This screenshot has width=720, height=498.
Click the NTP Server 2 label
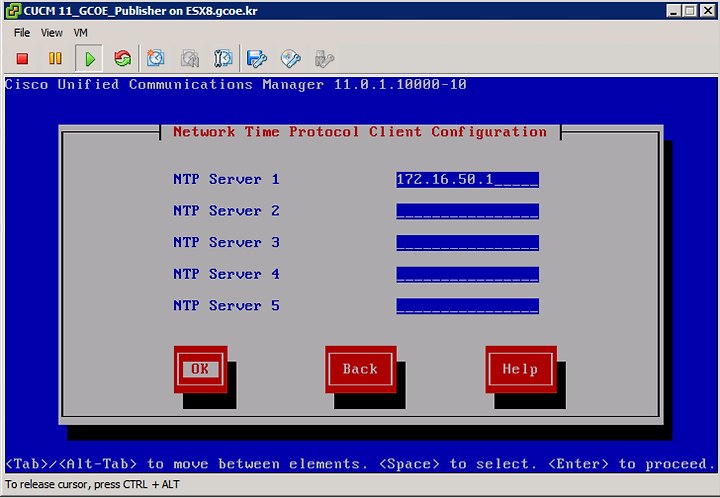click(x=226, y=211)
